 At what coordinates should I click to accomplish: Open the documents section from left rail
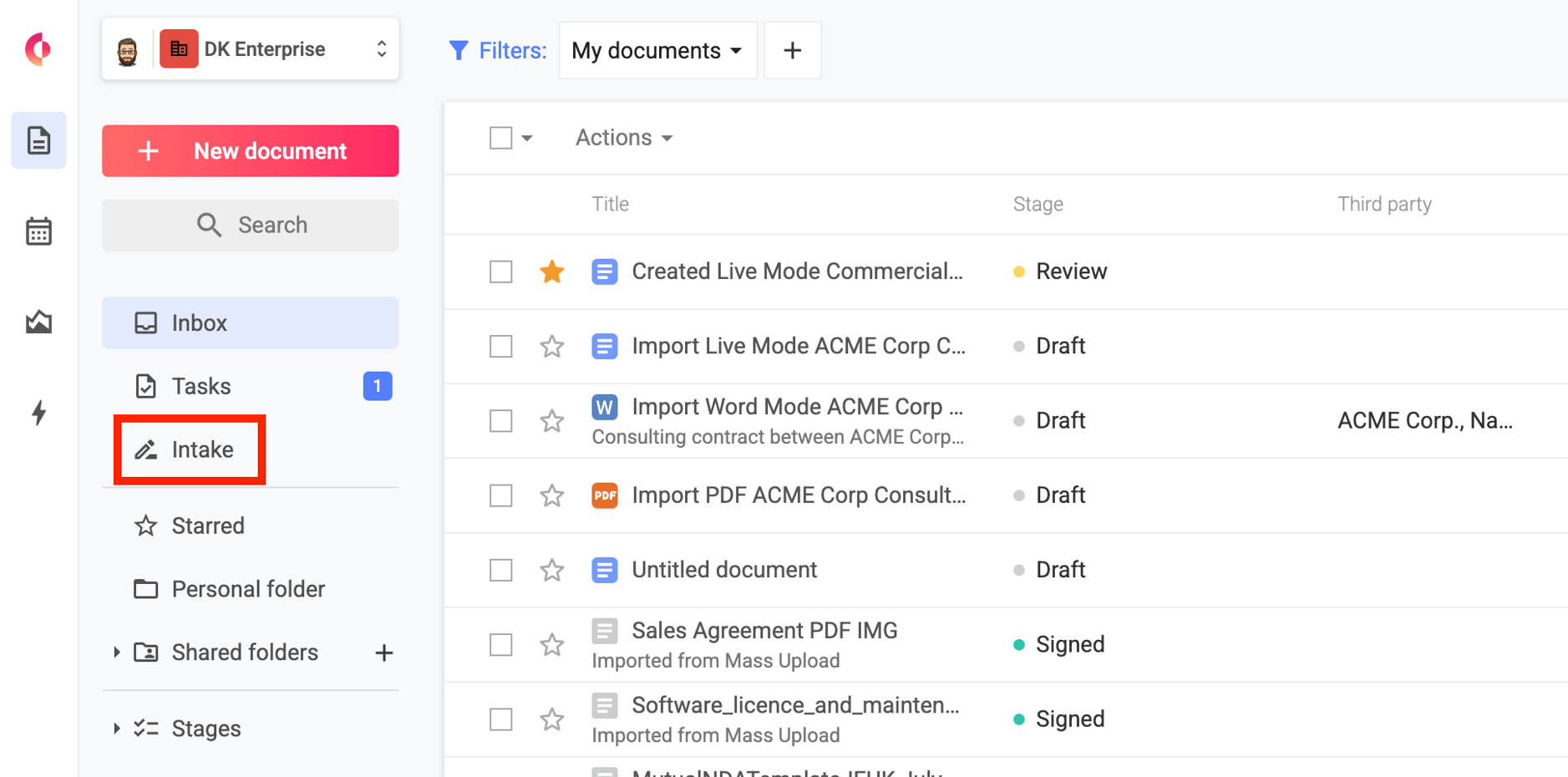38,140
